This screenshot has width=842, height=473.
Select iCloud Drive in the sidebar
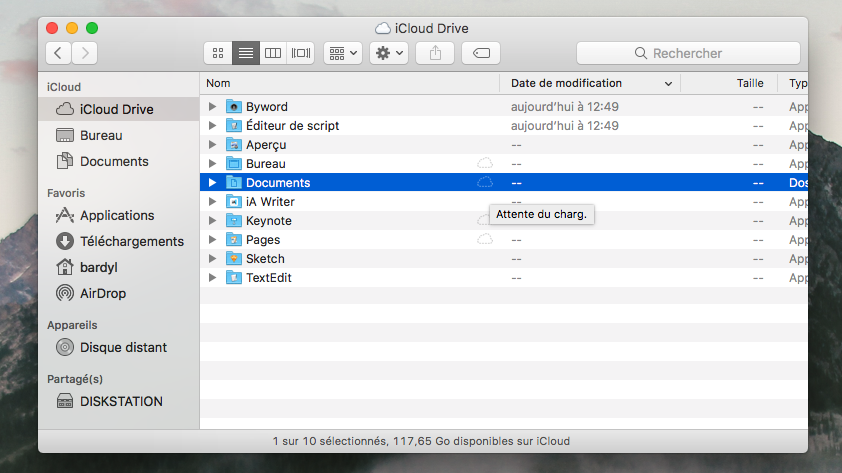coord(119,109)
